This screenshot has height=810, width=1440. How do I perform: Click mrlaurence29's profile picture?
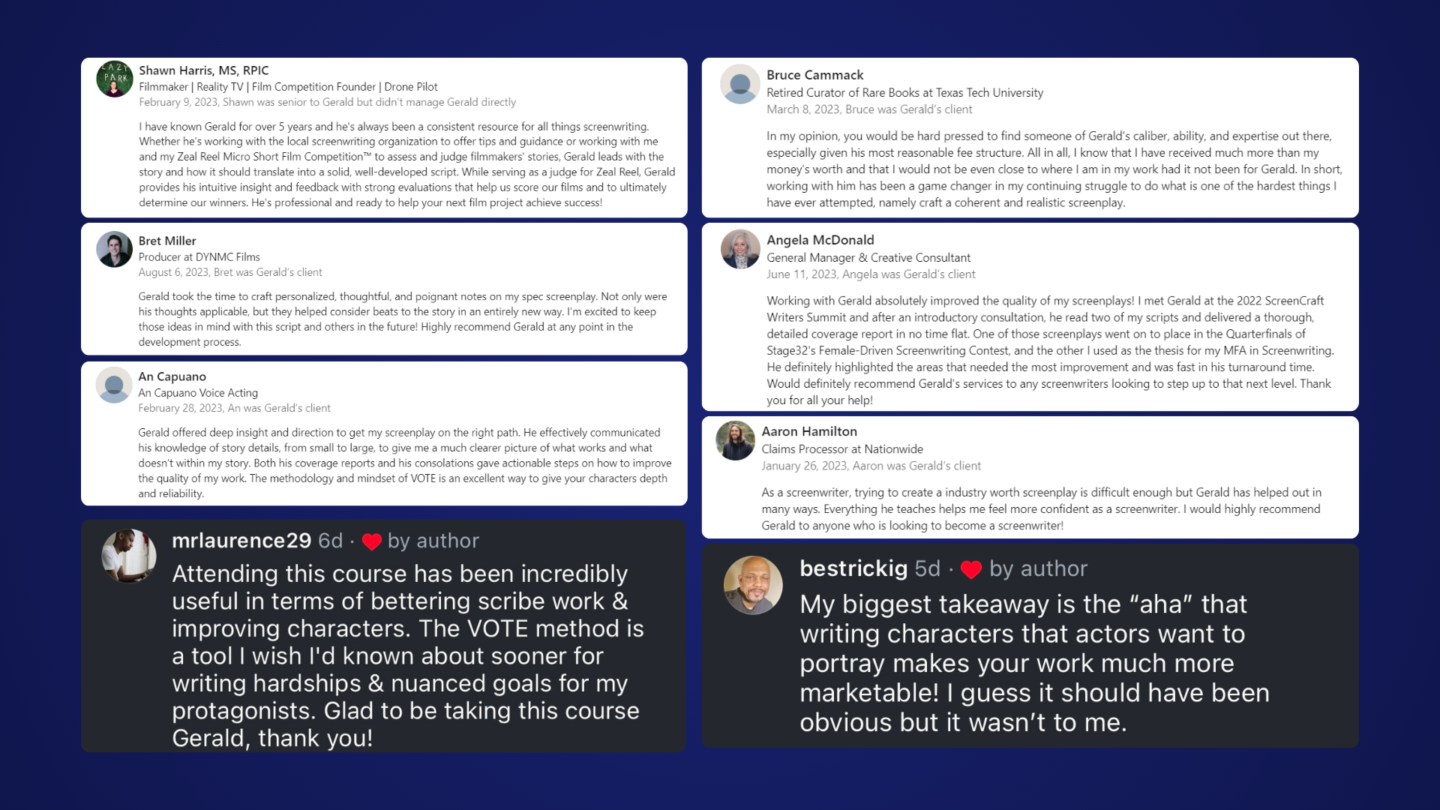pyautogui.click(x=129, y=556)
